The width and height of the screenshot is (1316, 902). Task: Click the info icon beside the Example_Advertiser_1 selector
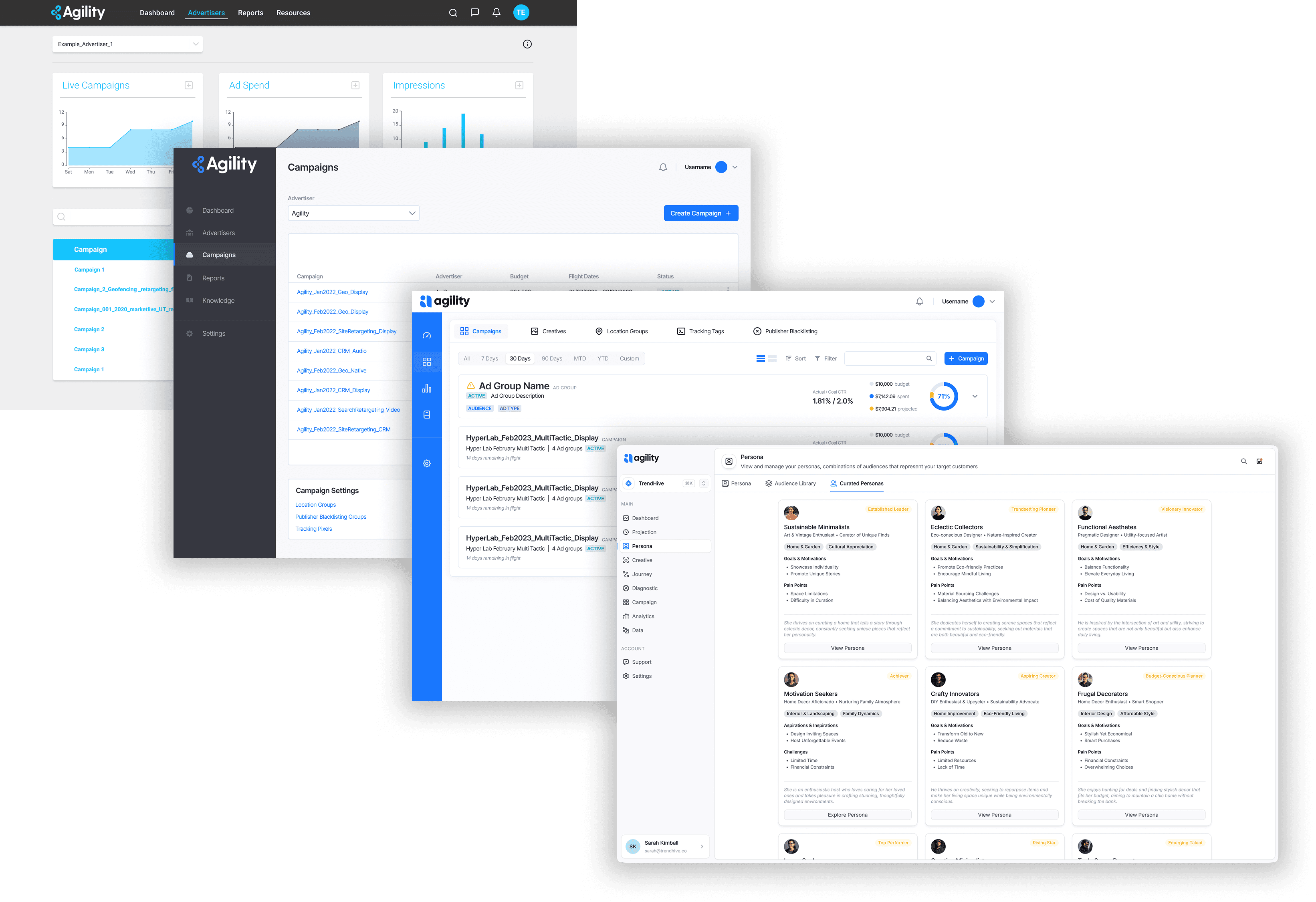527,44
